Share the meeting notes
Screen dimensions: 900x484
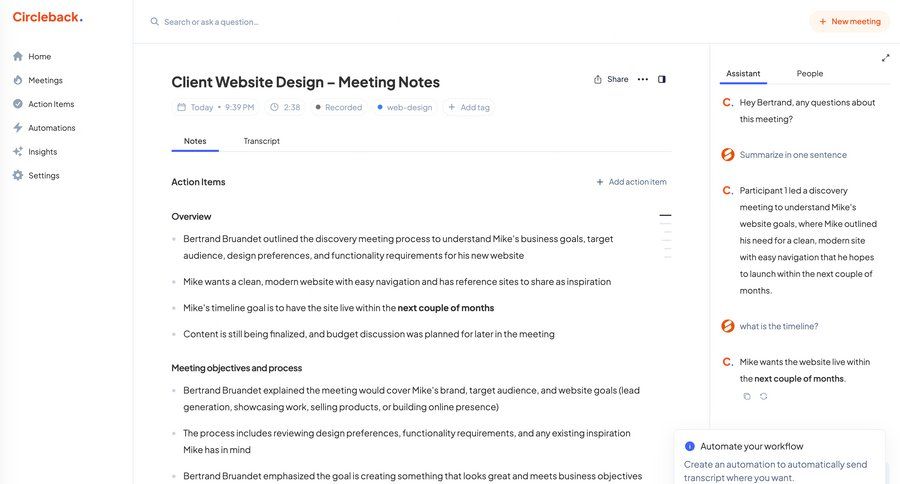[x=611, y=79]
